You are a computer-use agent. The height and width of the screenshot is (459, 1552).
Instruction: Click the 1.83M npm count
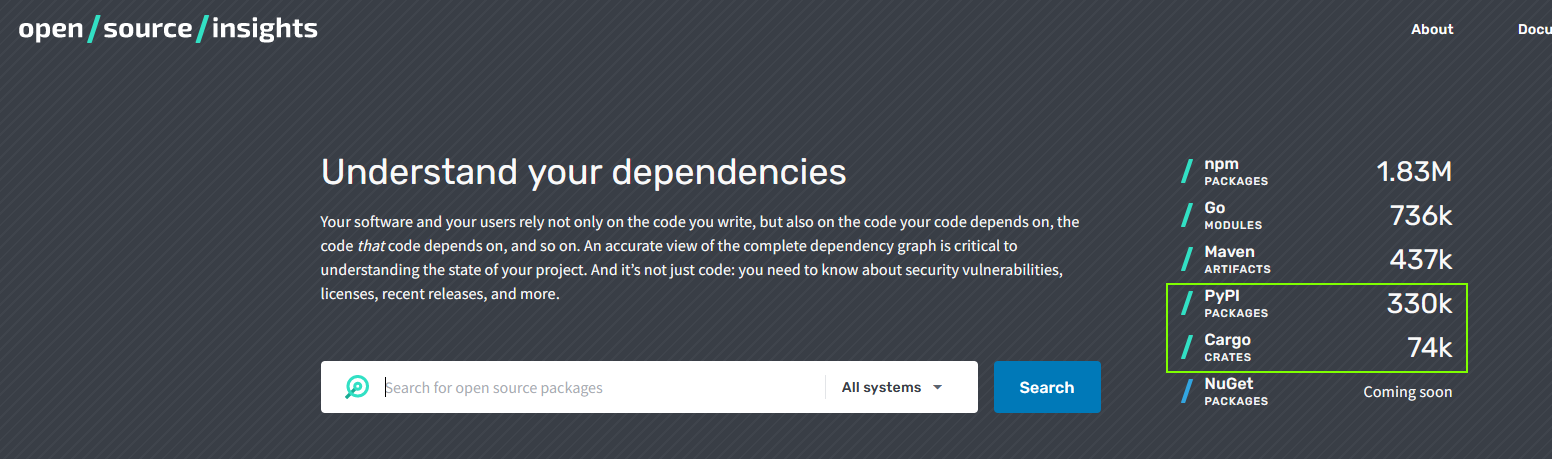[x=1414, y=172]
